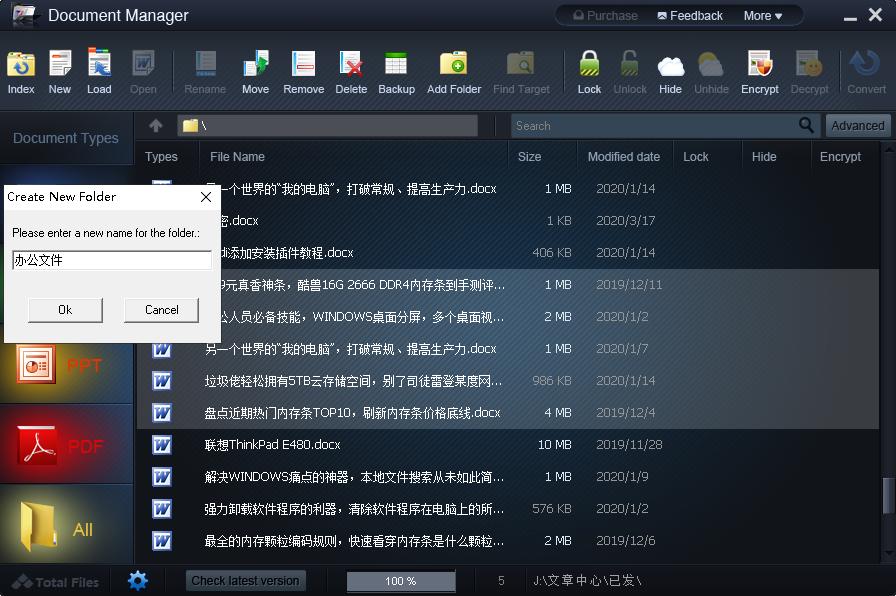Screen dimensions: 896x596
Task: Click the Check latest version button
Action: tap(245, 580)
